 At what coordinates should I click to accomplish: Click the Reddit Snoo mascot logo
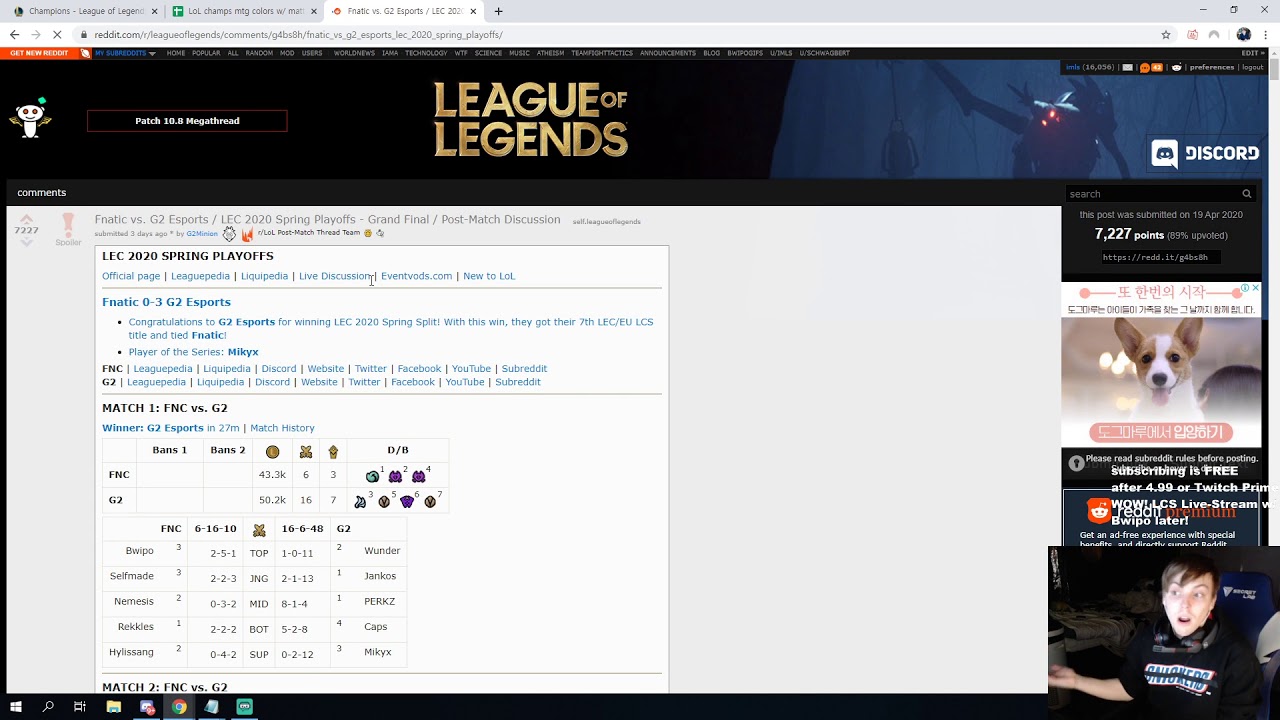click(x=30, y=118)
